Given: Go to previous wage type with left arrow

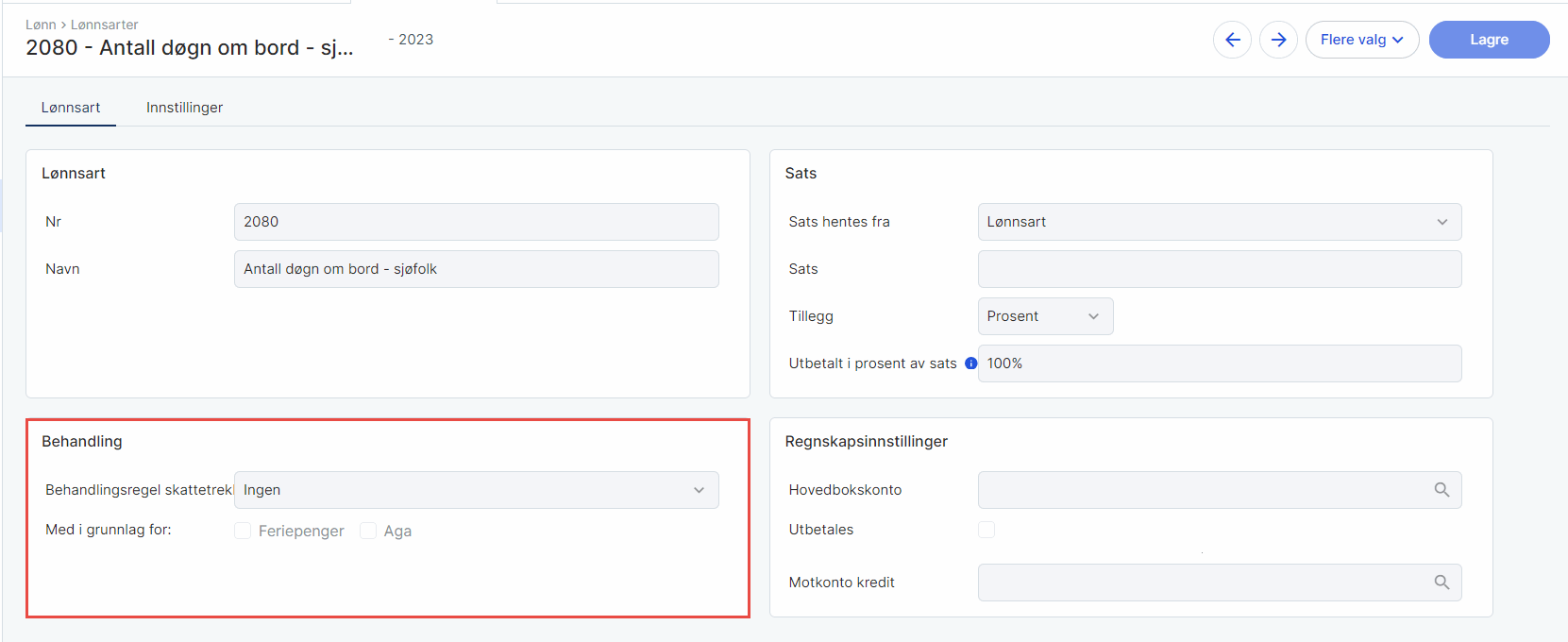Looking at the screenshot, I should (x=1232, y=40).
